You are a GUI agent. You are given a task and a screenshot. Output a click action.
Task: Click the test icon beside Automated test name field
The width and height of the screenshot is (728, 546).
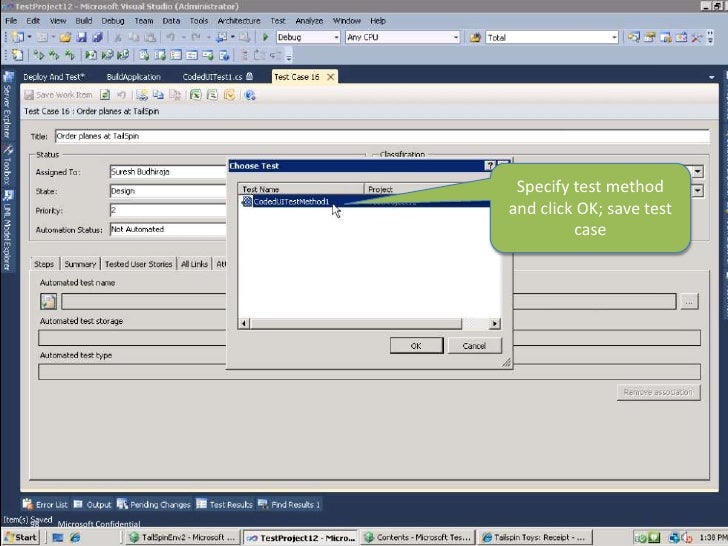coord(48,301)
